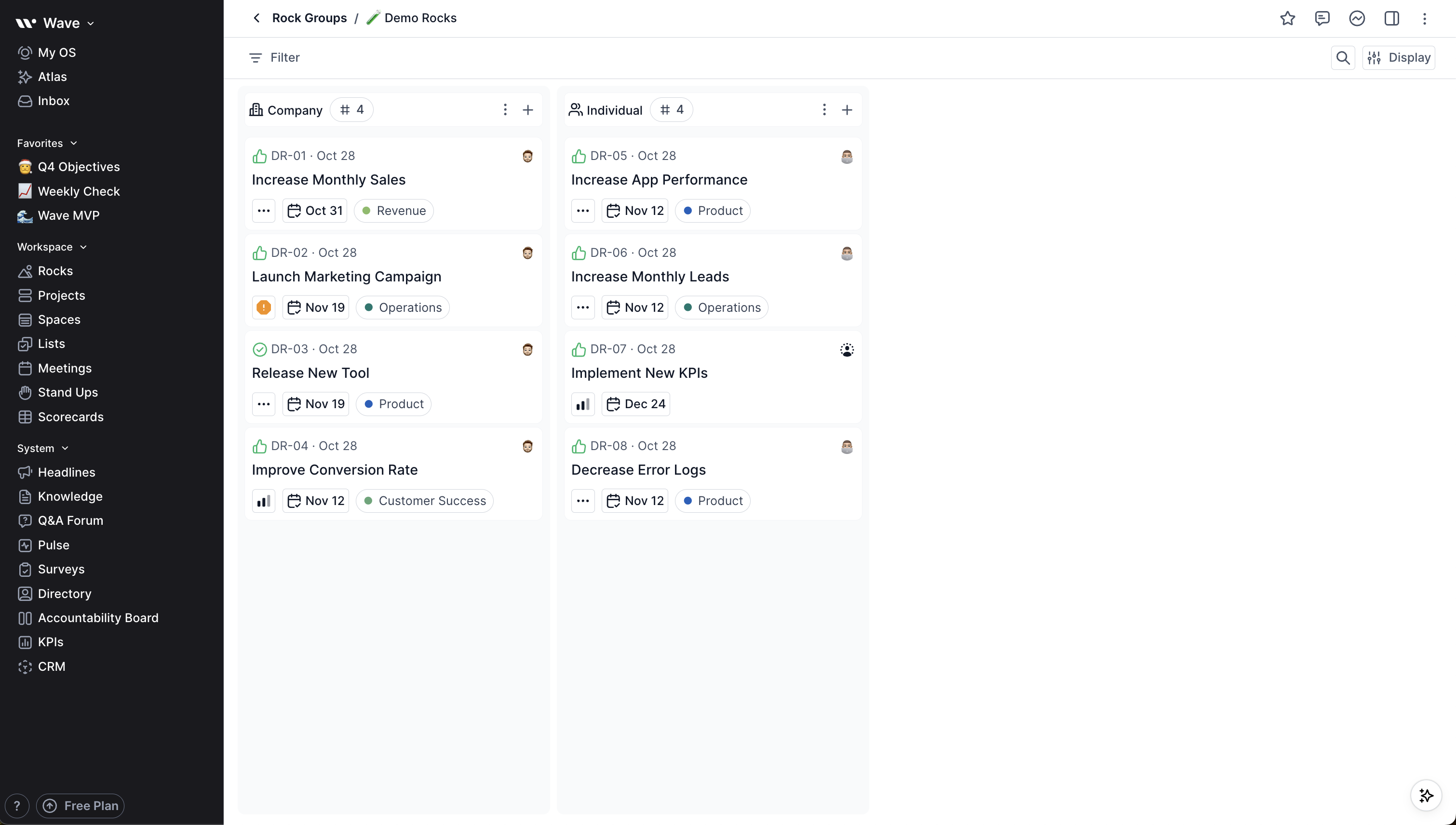1456x825 pixels.
Task: Open the Display settings button
Action: [x=1399, y=58]
